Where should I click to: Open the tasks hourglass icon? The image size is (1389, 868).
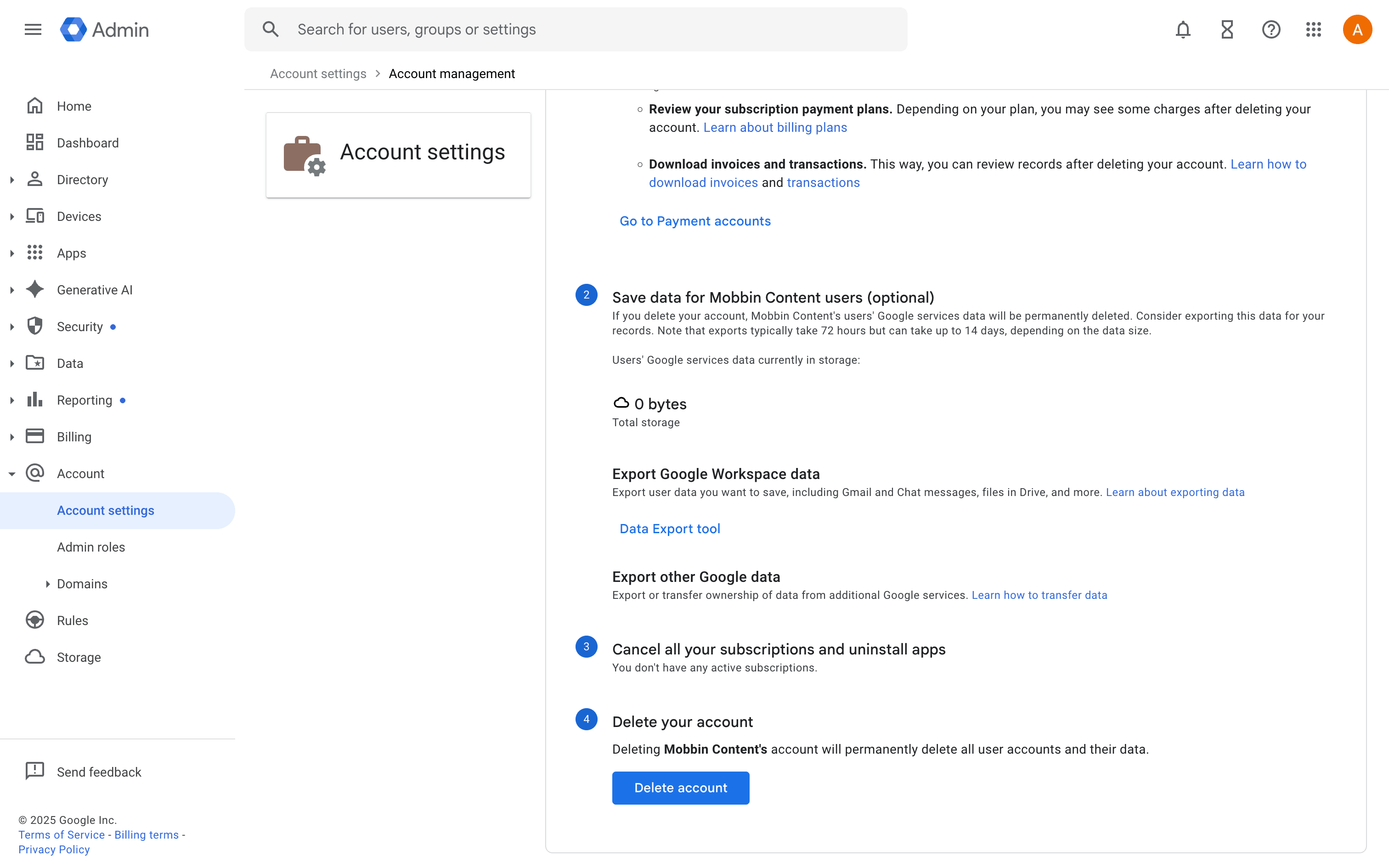coord(1226,29)
